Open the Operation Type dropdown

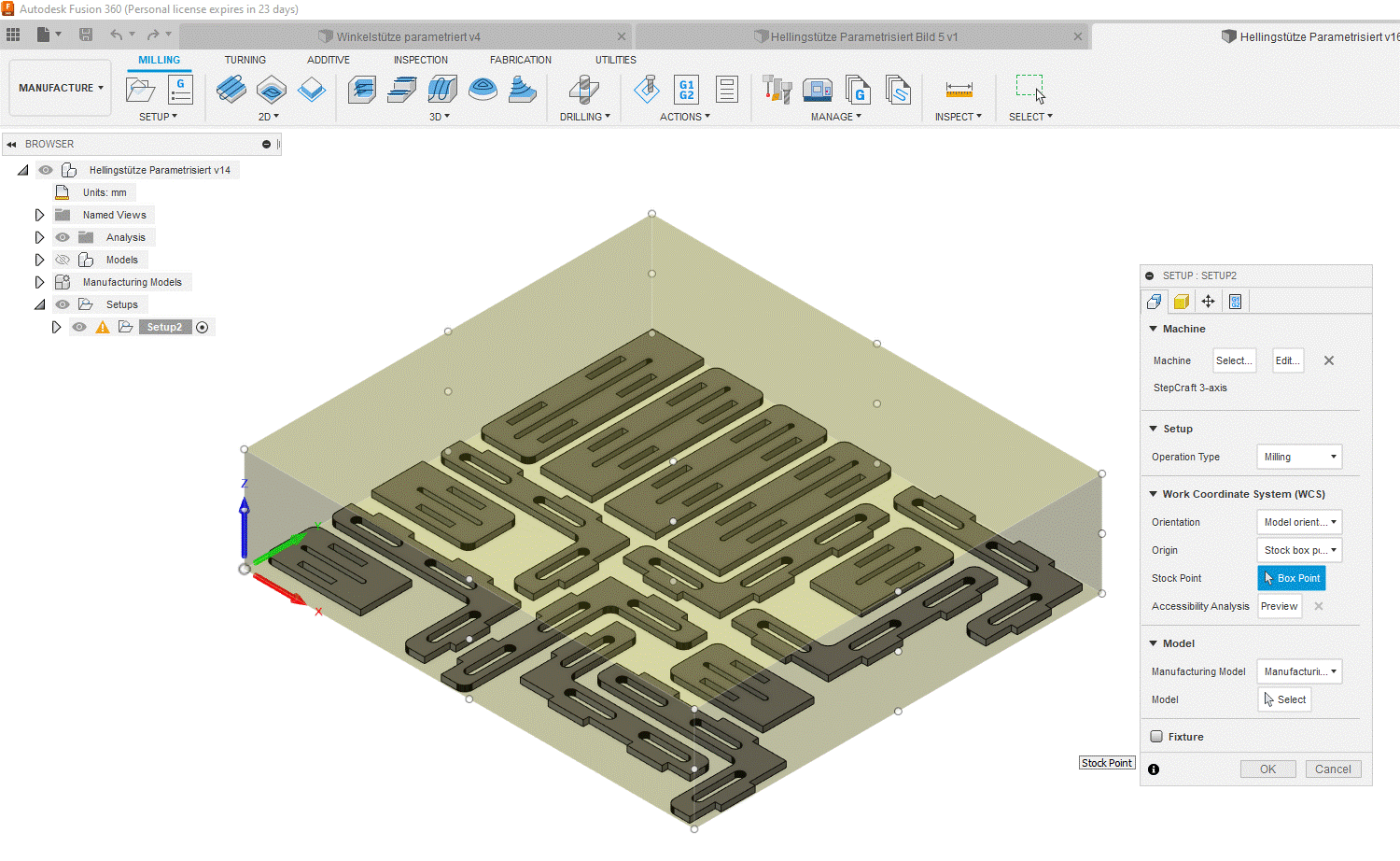[1299, 457]
